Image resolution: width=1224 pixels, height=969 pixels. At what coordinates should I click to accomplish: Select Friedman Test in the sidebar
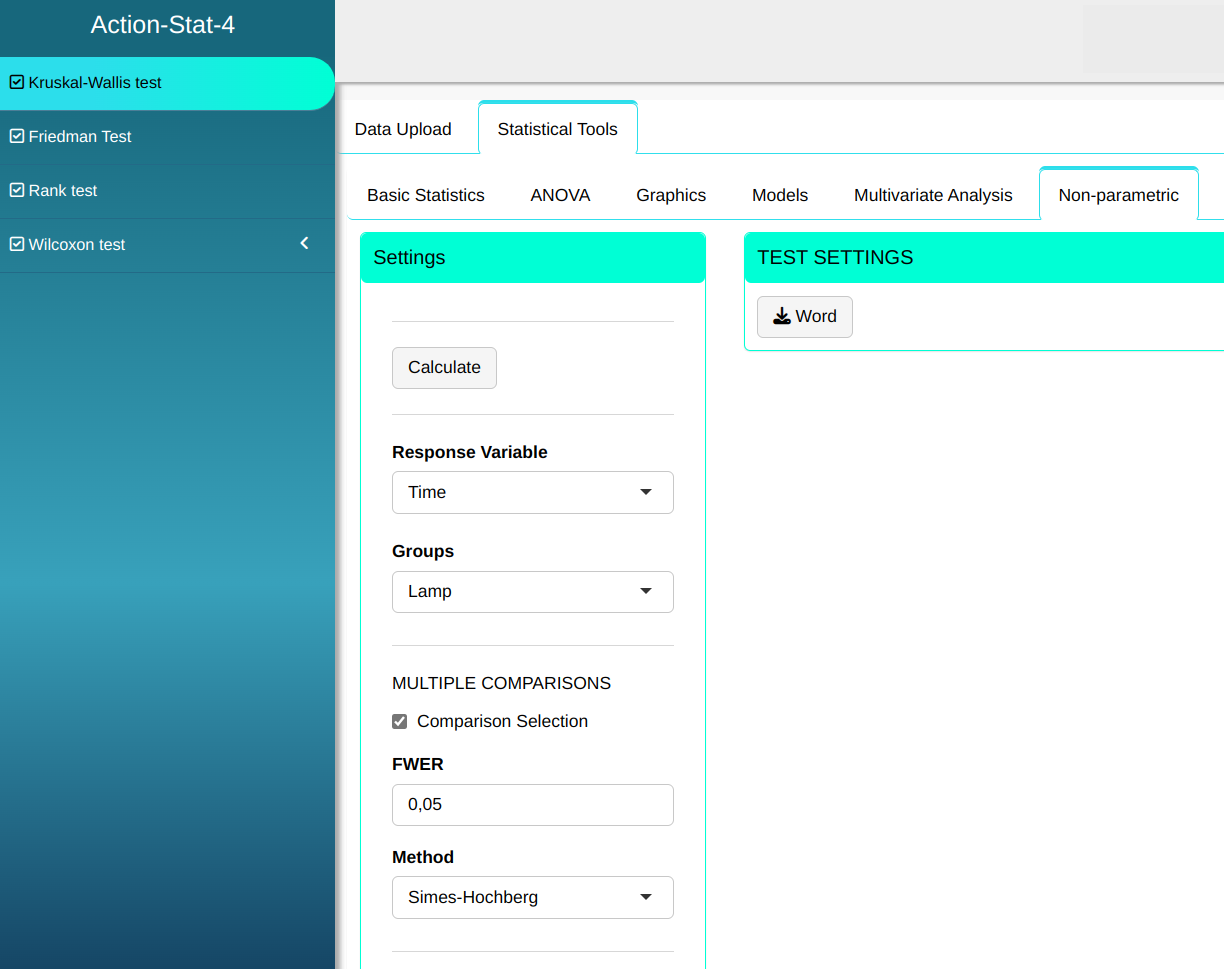tap(80, 137)
